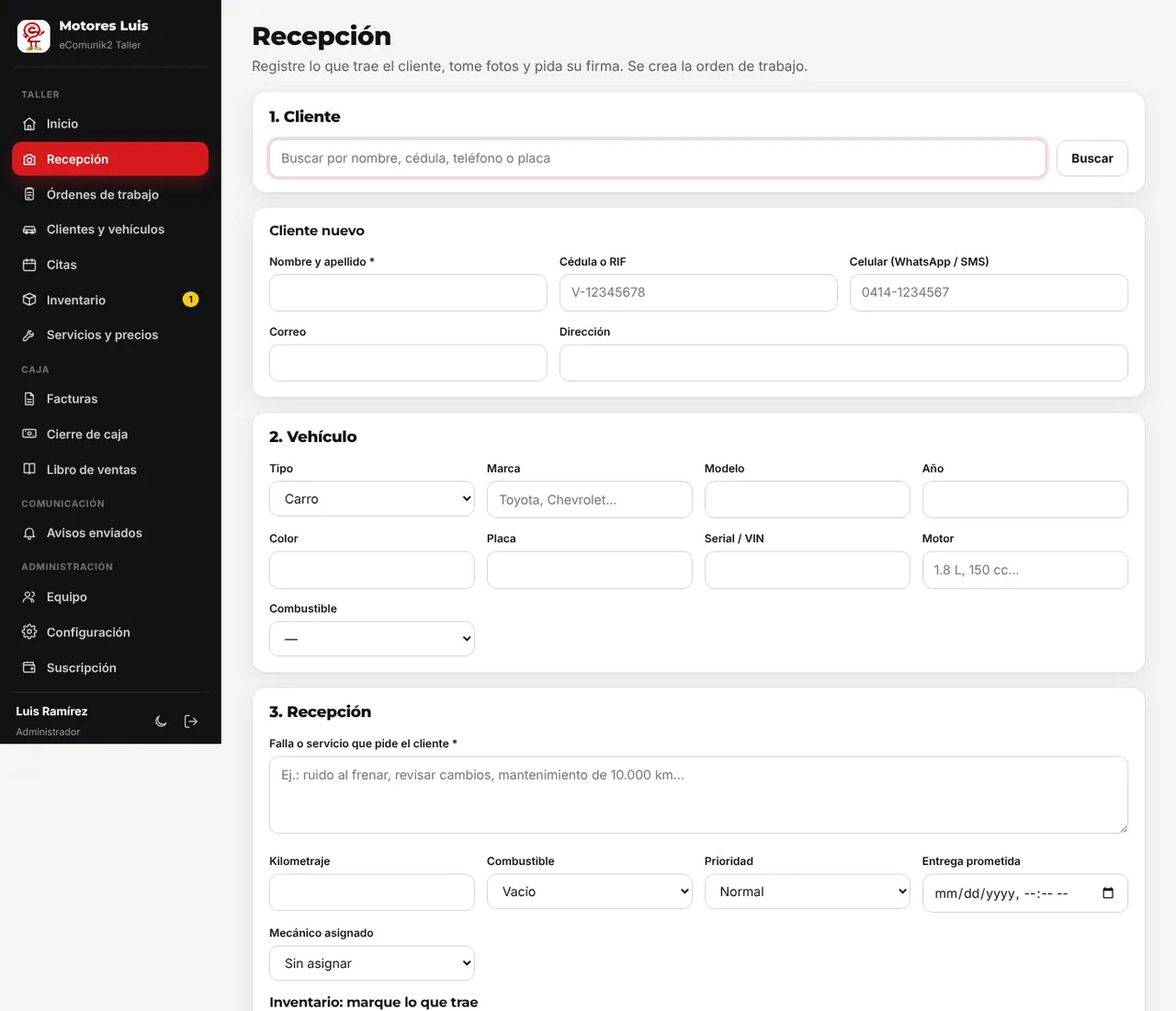Image resolution: width=1176 pixels, height=1011 pixels.
Task: Open the Libro de ventas page
Action: (110, 470)
